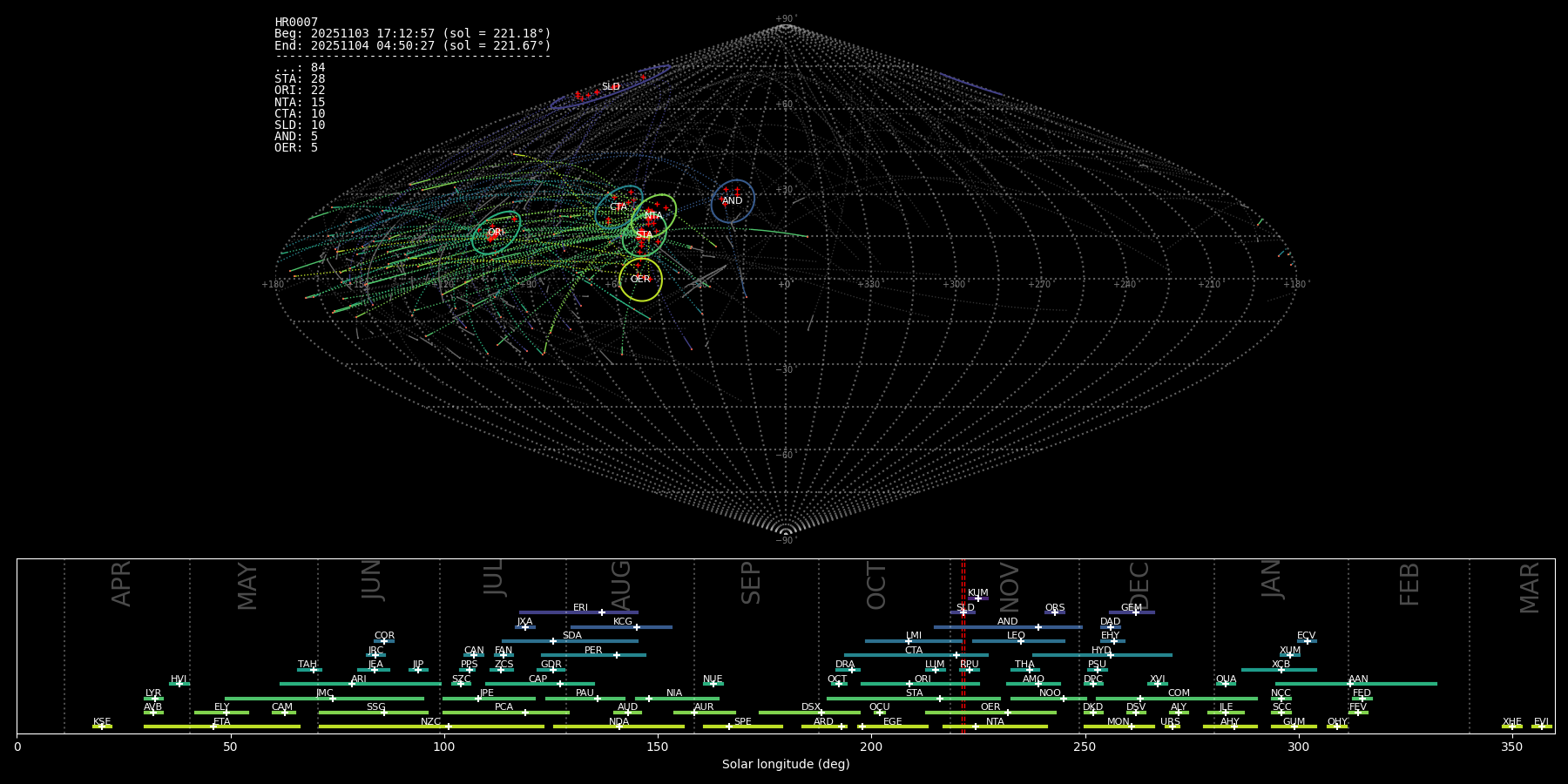Image resolution: width=1568 pixels, height=784 pixels.
Task: Click the LEO shower label in the timeline
Action: pyautogui.click(x=1017, y=636)
